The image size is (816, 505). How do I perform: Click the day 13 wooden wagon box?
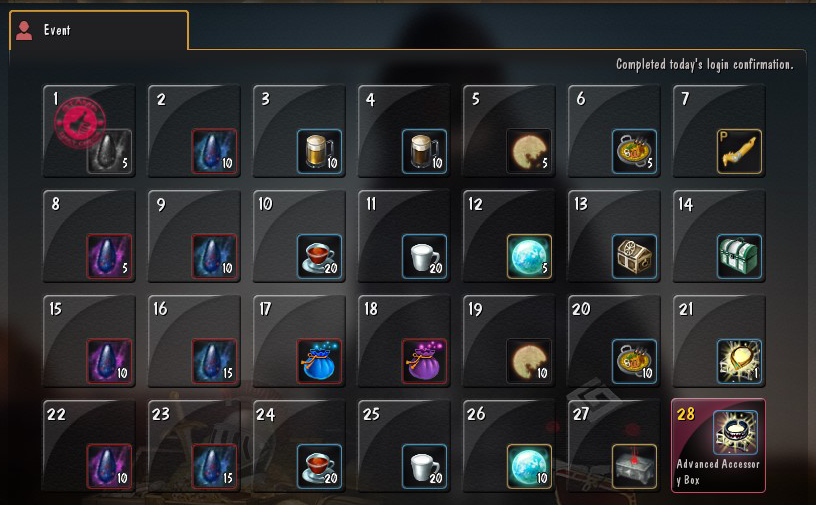pyautogui.click(x=634, y=256)
